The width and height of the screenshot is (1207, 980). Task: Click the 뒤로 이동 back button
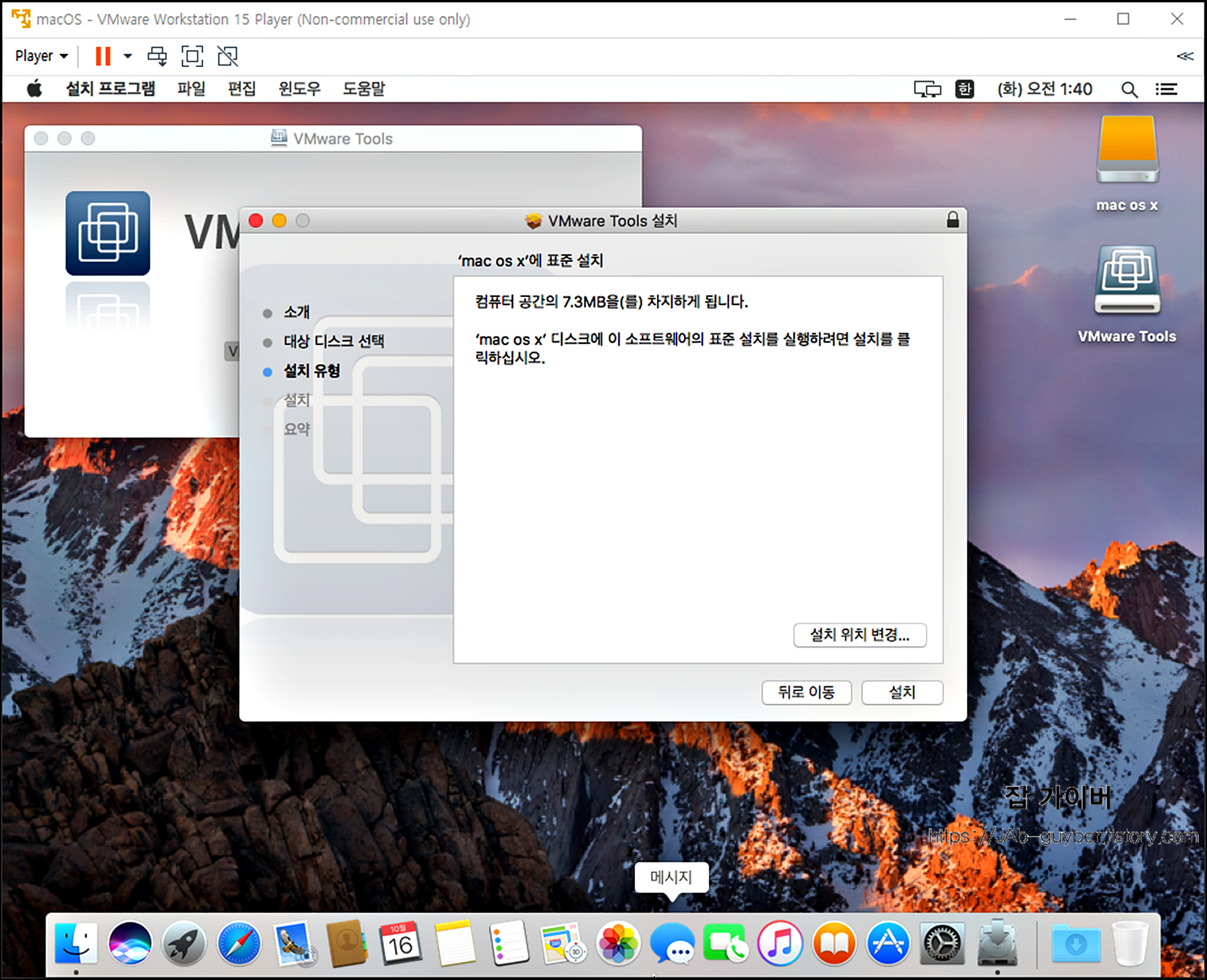pyautogui.click(x=806, y=692)
